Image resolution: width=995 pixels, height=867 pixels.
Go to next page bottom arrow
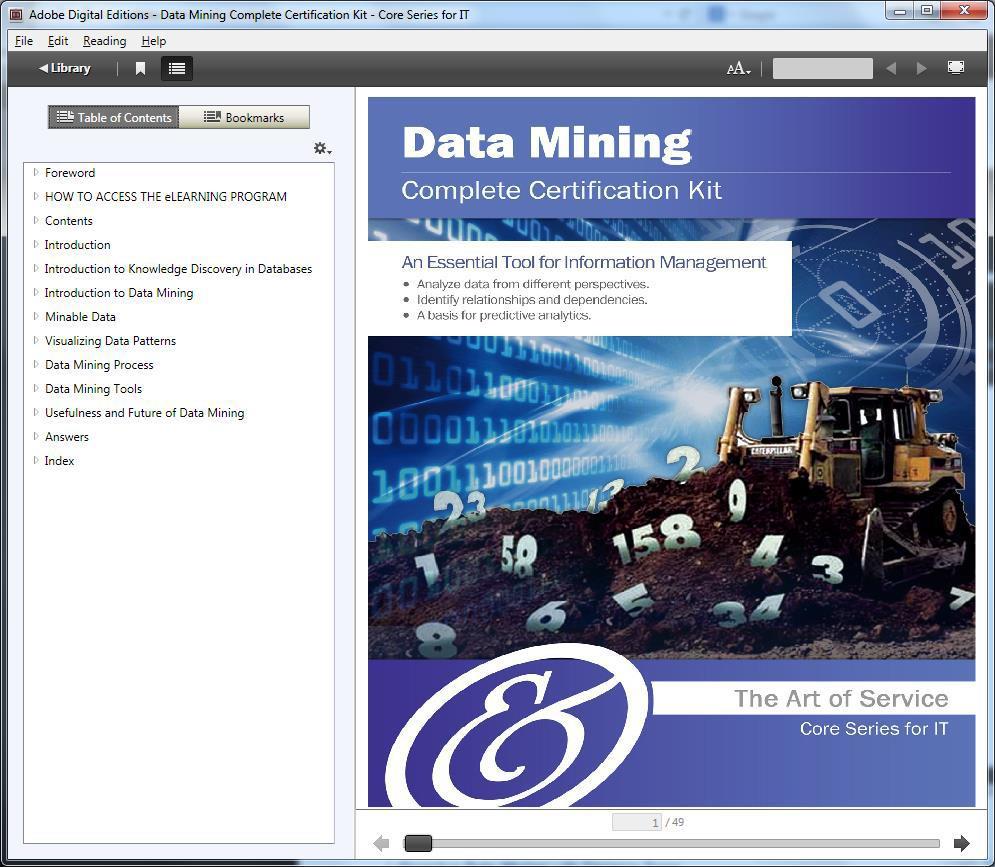[961, 843]
